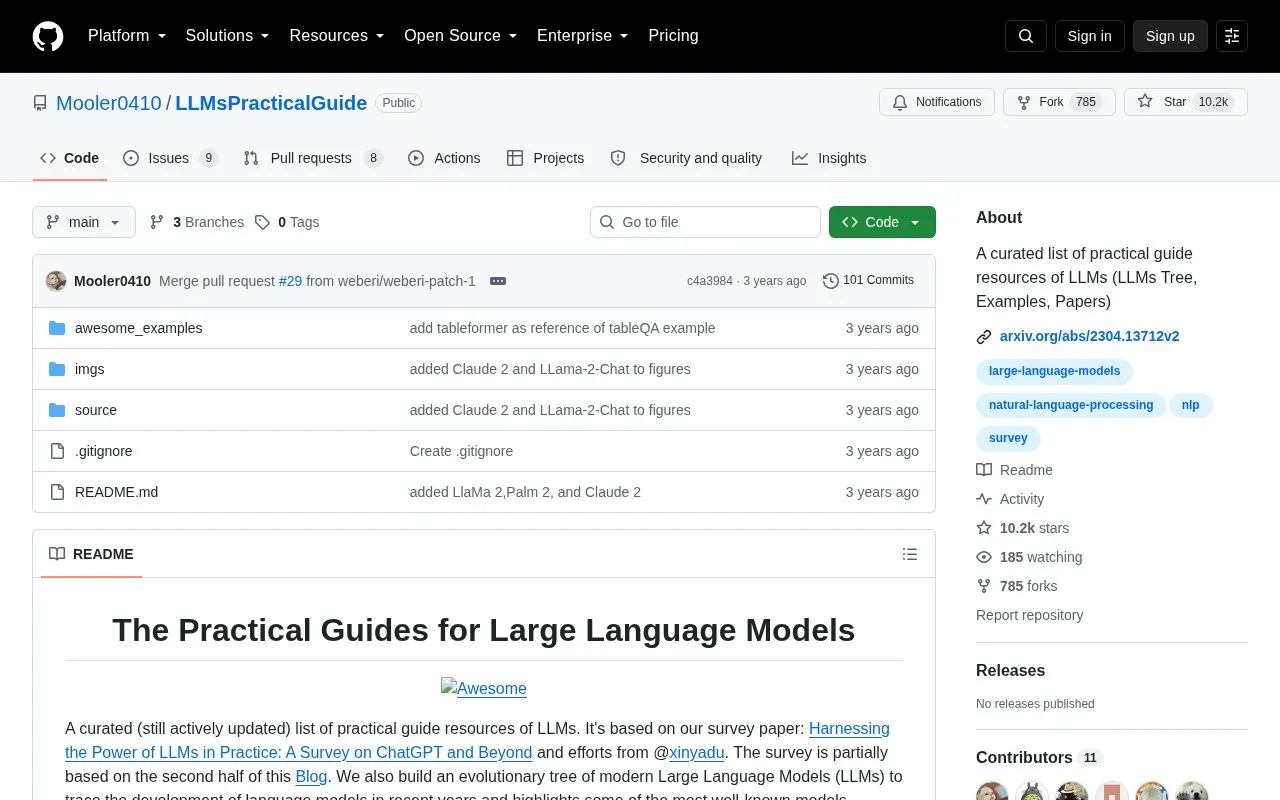The height and width of the screenshot is (800, 1280).
Task: View the 0 Tags link
Action: pyautogui.click(x=287, y=222)
